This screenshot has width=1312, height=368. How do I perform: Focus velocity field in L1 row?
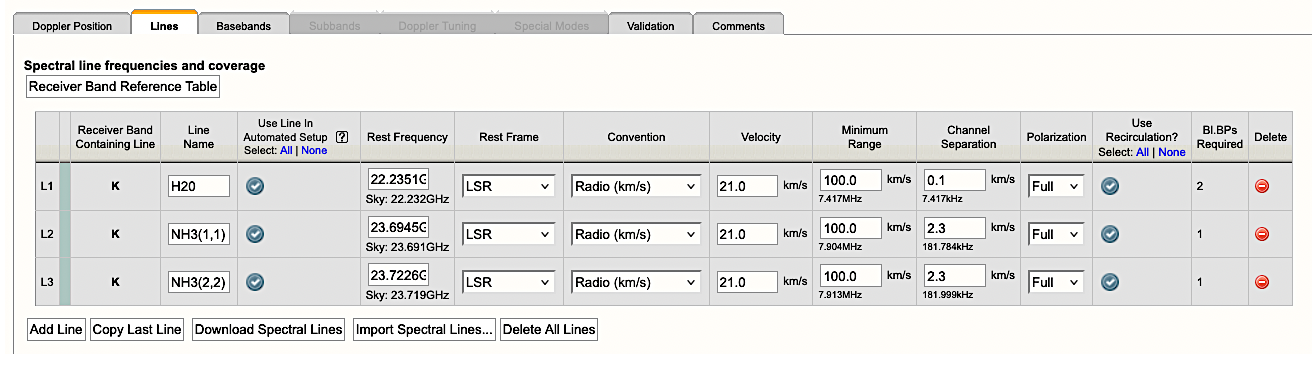coord(747,186)
